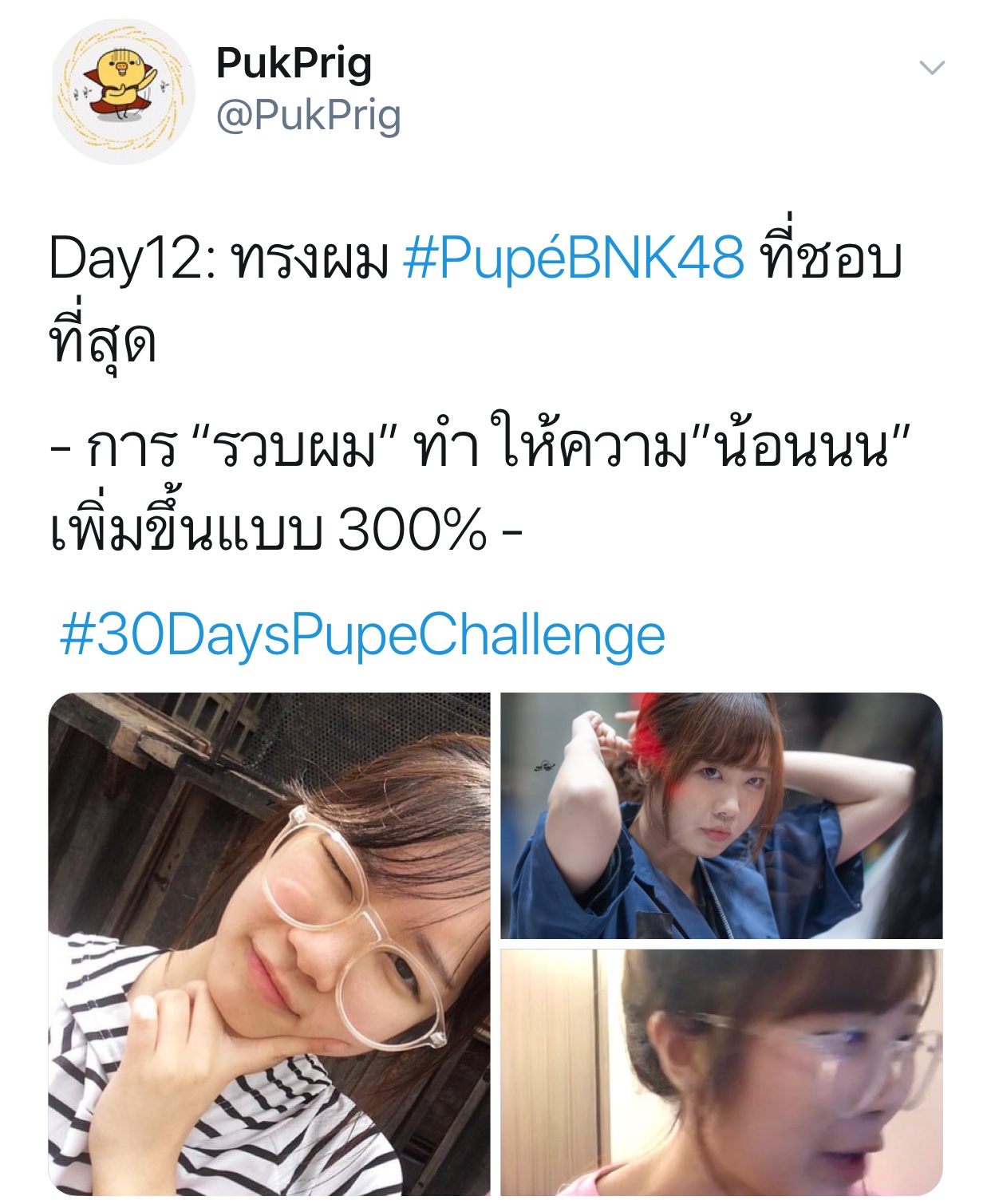Image resolution: width=991 pixels, height=1204 pixels.
Task: View the bottom-right glasses close-up photo
Action: tap(721, 1072)
